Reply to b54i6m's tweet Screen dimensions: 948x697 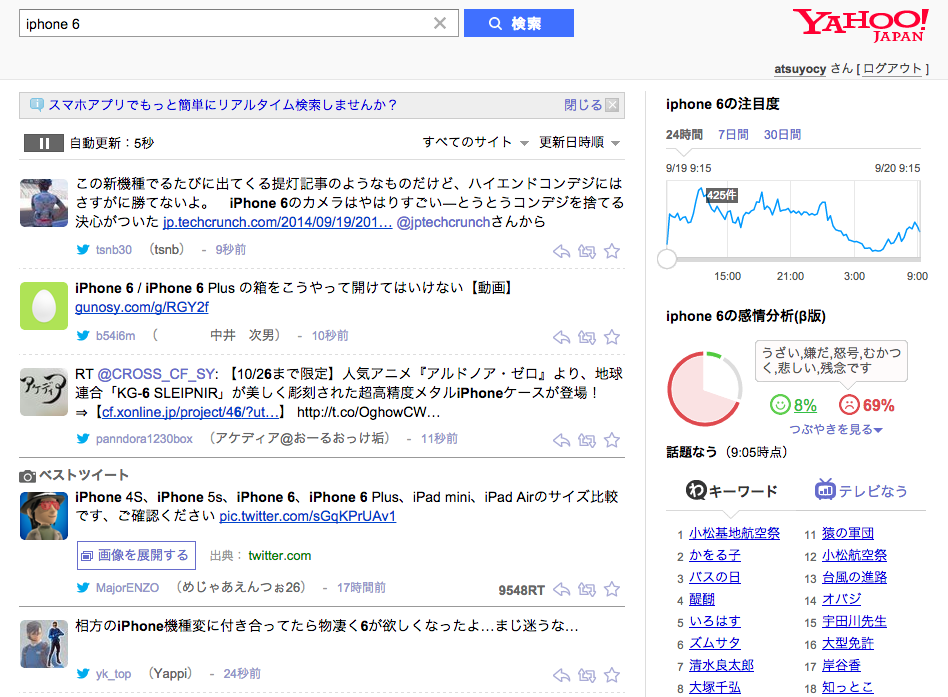pyautogui.click(x=562, y=337)
